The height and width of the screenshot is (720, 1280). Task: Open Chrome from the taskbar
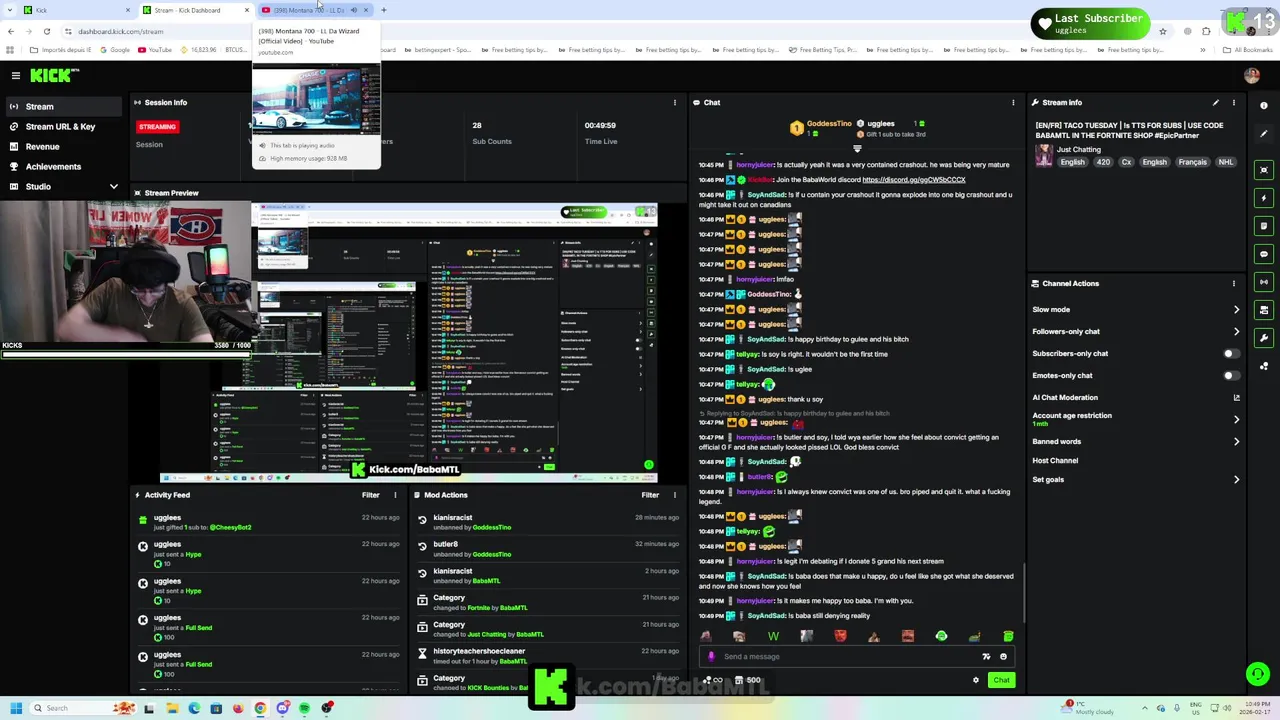[x=260, y=708]
